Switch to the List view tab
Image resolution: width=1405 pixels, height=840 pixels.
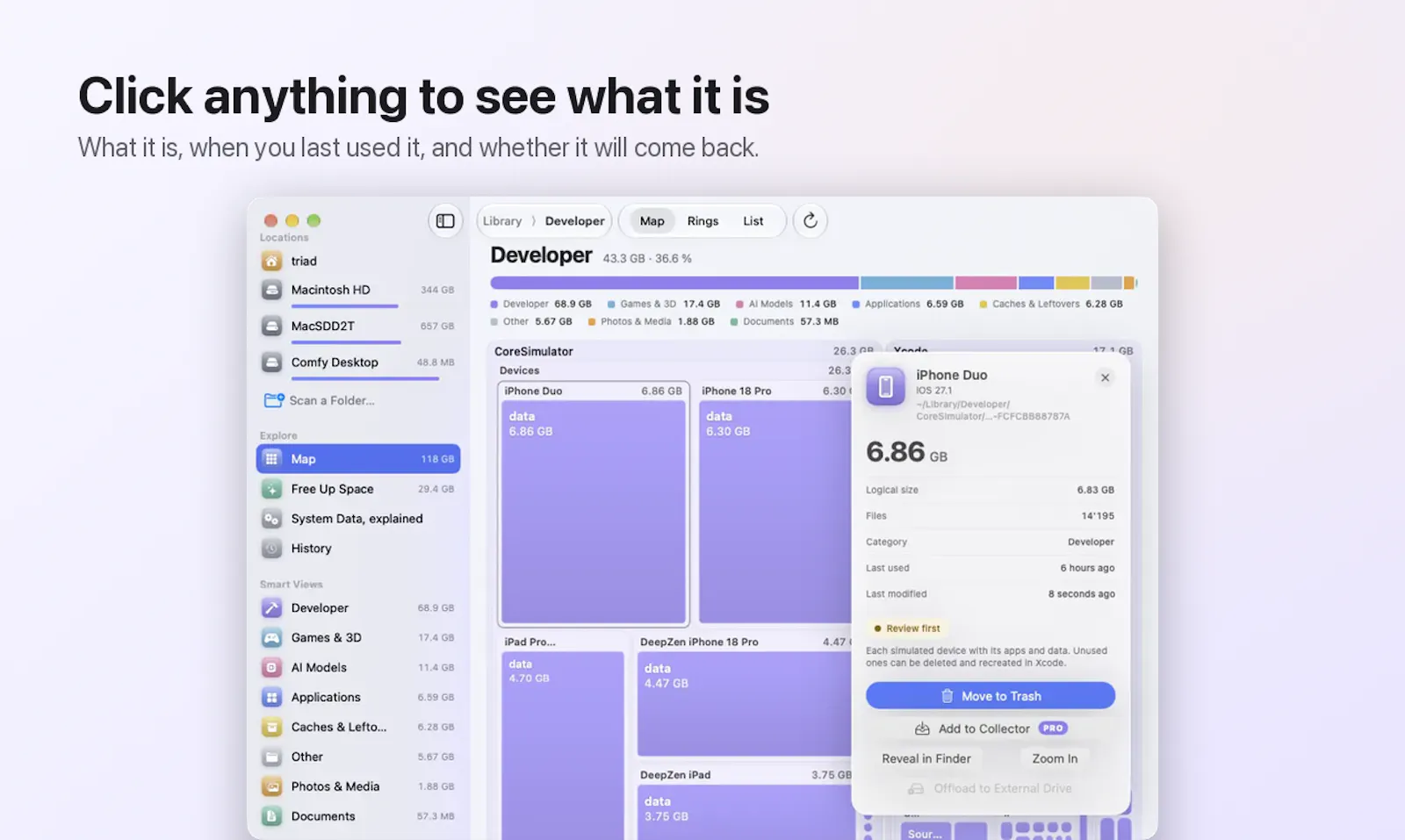coord(753,221)
